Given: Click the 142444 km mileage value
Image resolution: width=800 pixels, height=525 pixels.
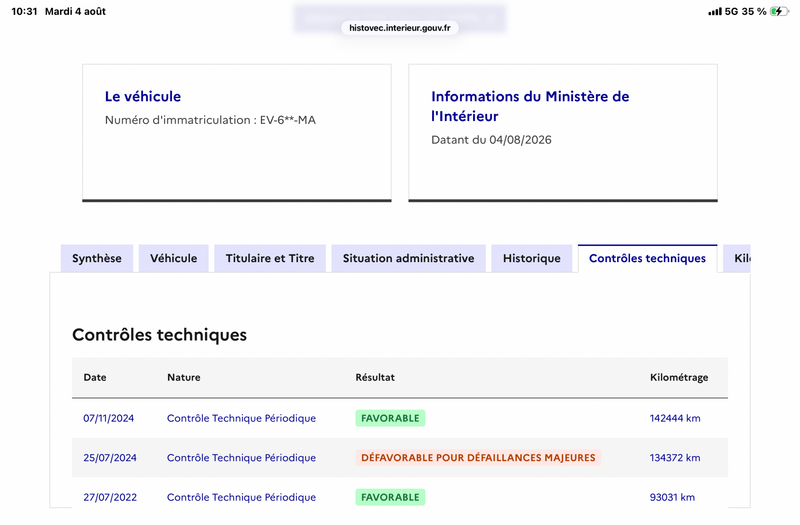Looking at the screenshot, I should point(675,418).
